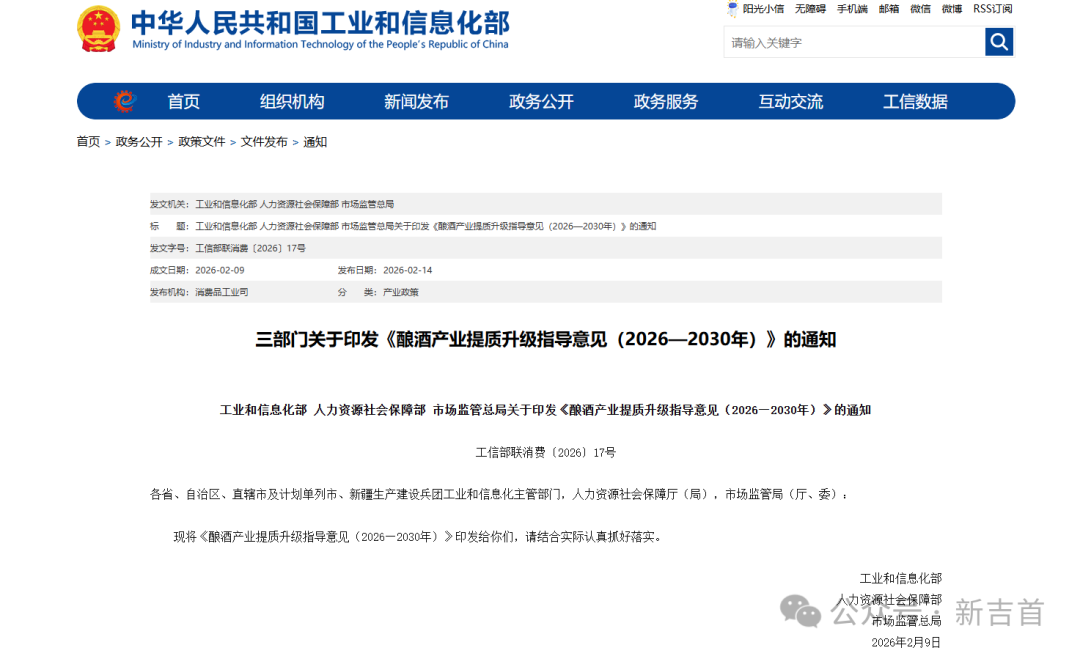This screenshot has height=656, width=1080.
Task: Click the swirl icon in navigation bar
Action: (x=124, y=101)
